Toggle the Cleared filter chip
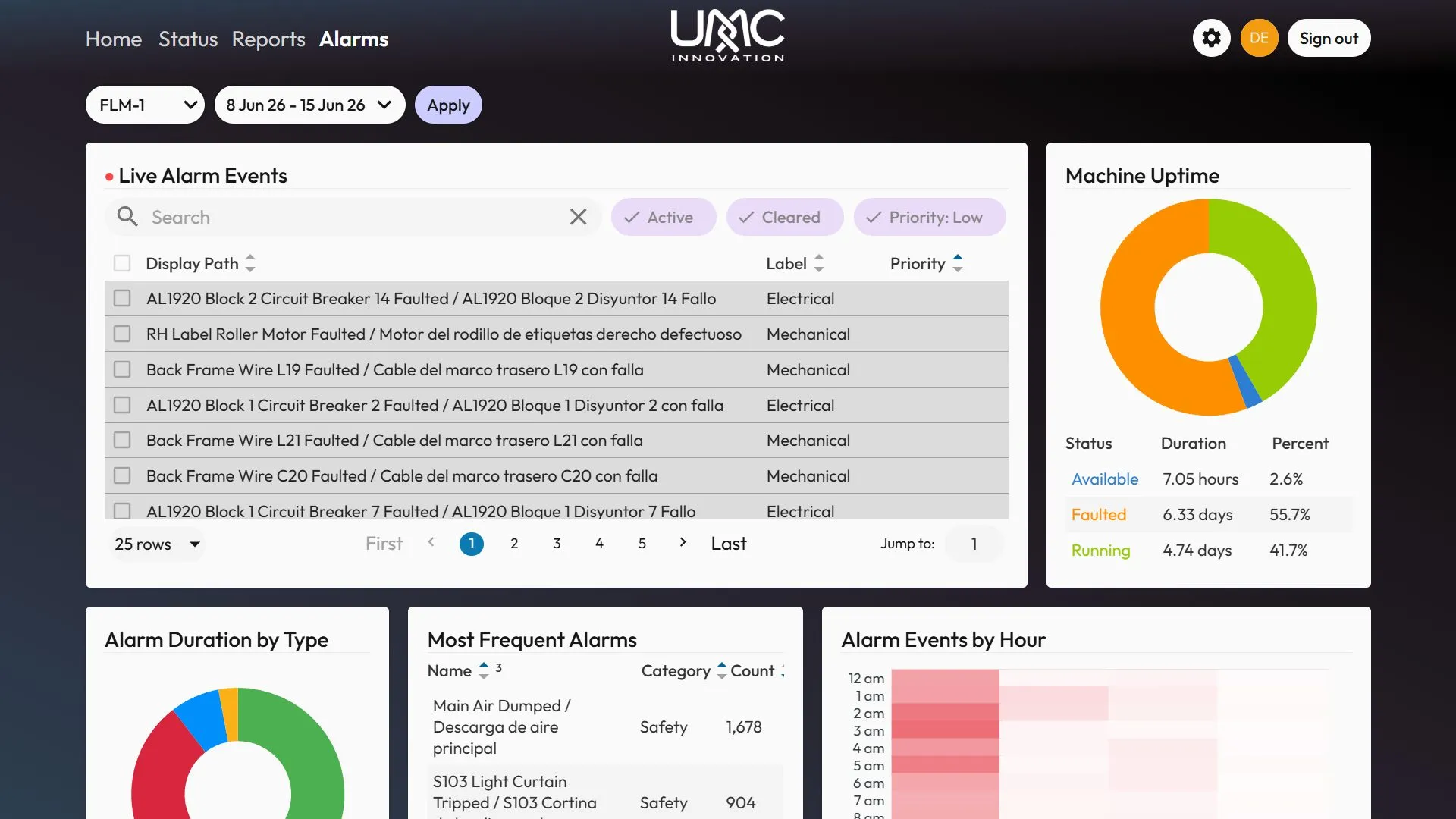Screen dimensions: 1456x819 785,217
